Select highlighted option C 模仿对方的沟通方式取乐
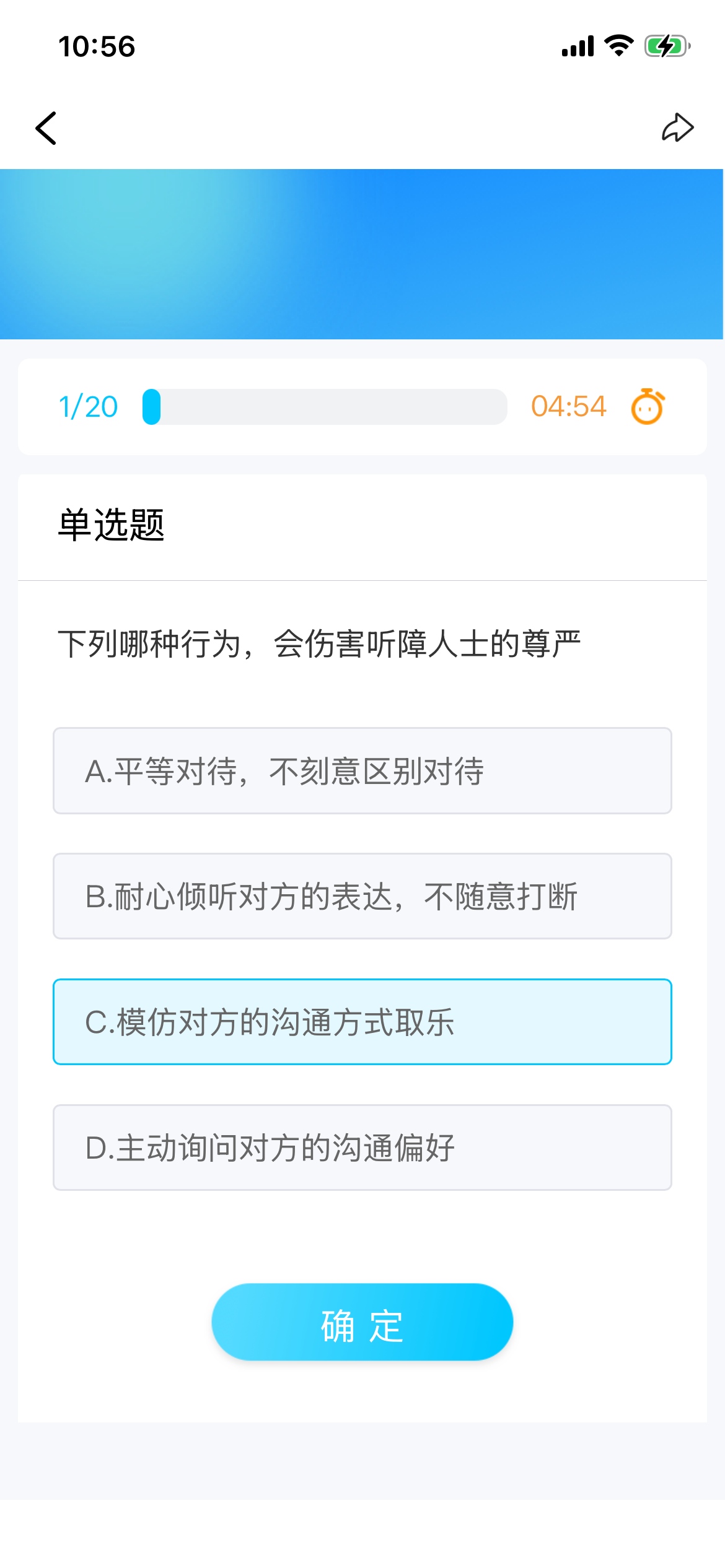 coord(362,1022)
